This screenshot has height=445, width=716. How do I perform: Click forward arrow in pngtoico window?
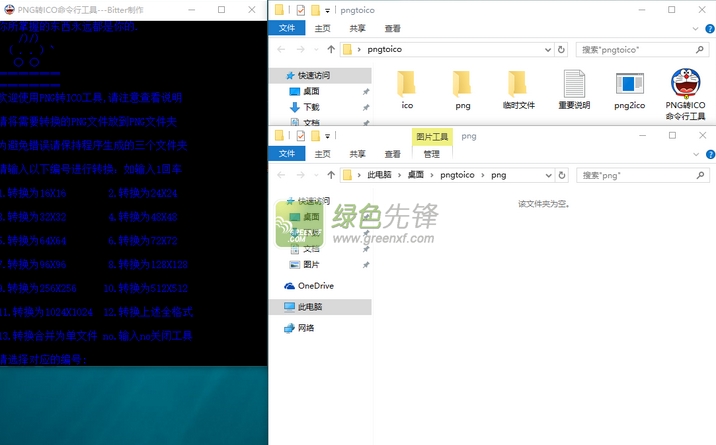tap(300, 49)
